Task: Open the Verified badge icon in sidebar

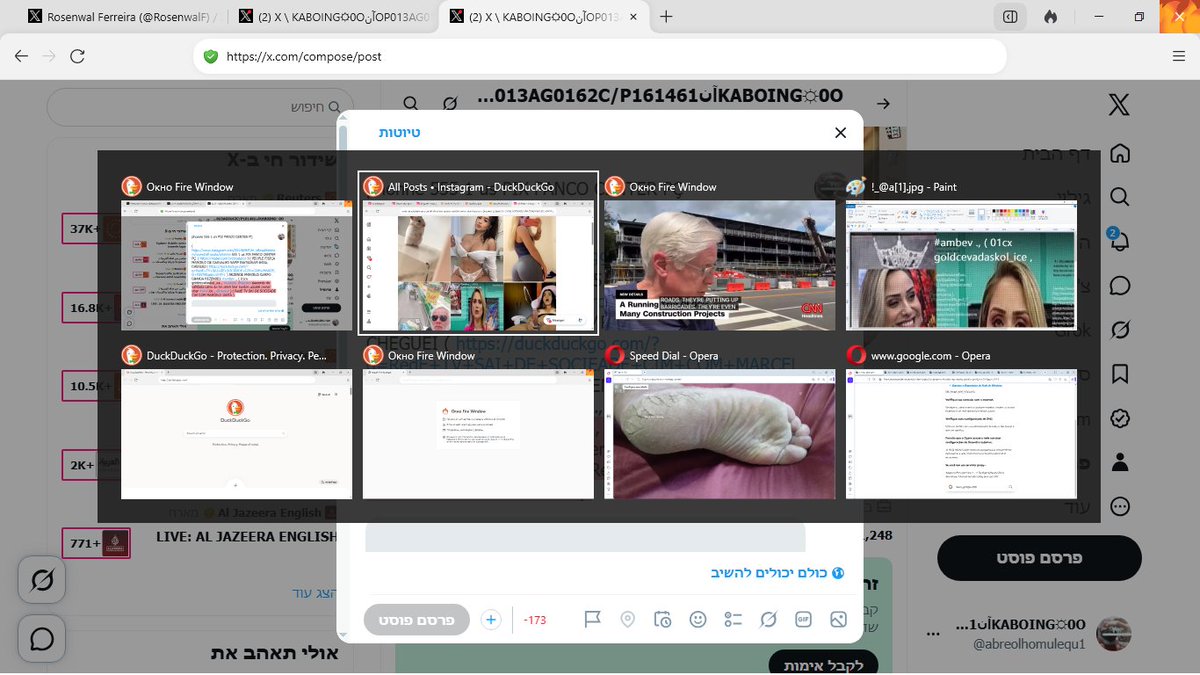Action: [1120, 417]
